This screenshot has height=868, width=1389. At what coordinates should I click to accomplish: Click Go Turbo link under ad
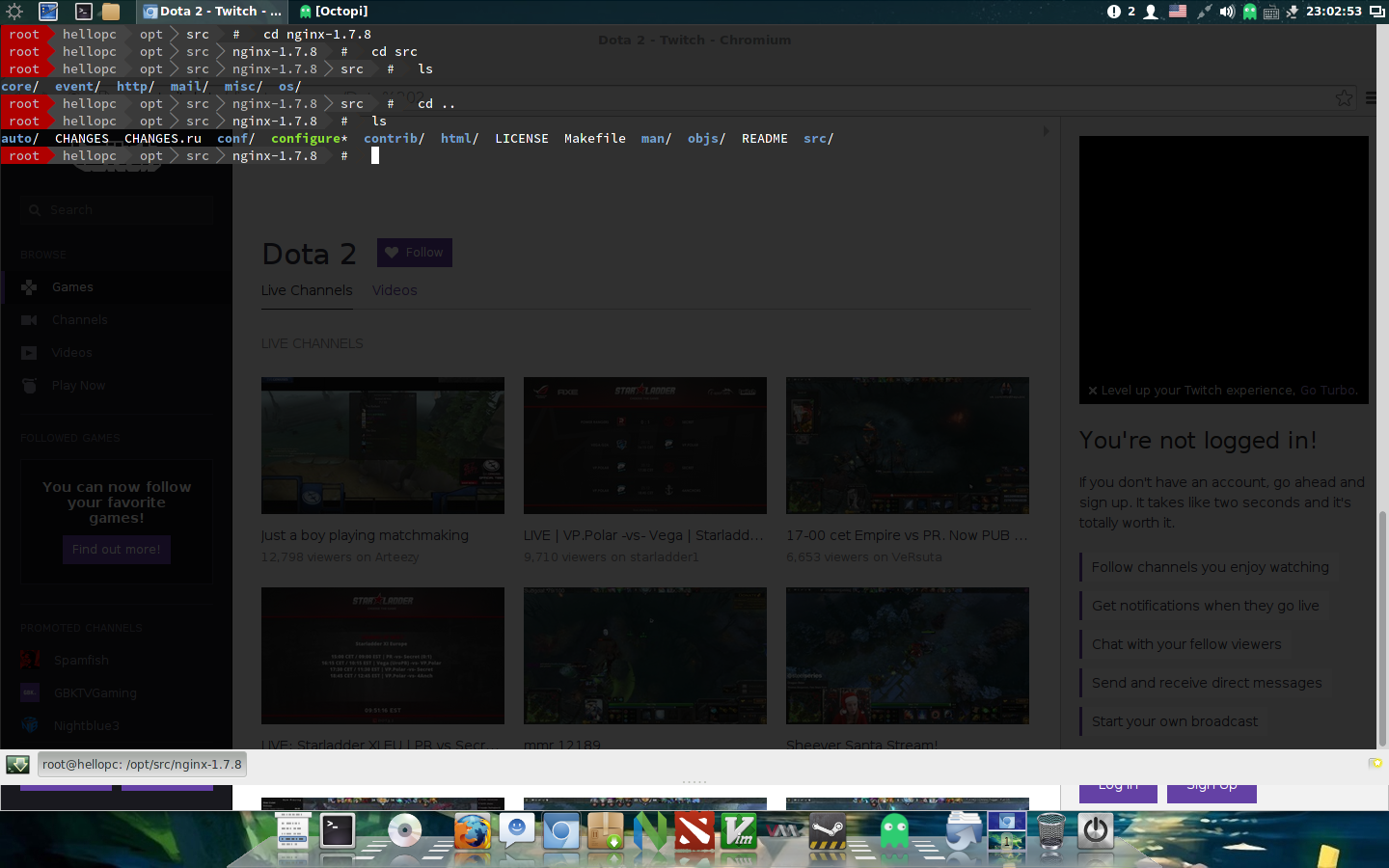(x=1328, y=391)
